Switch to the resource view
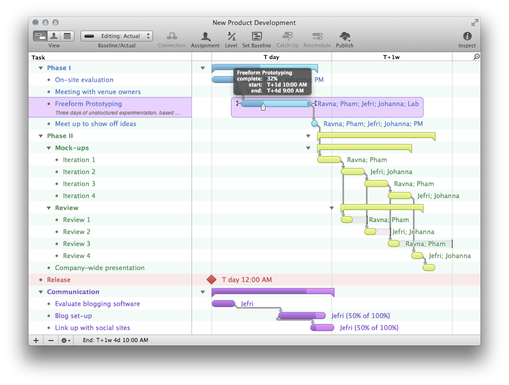 (x=54, y=36)
